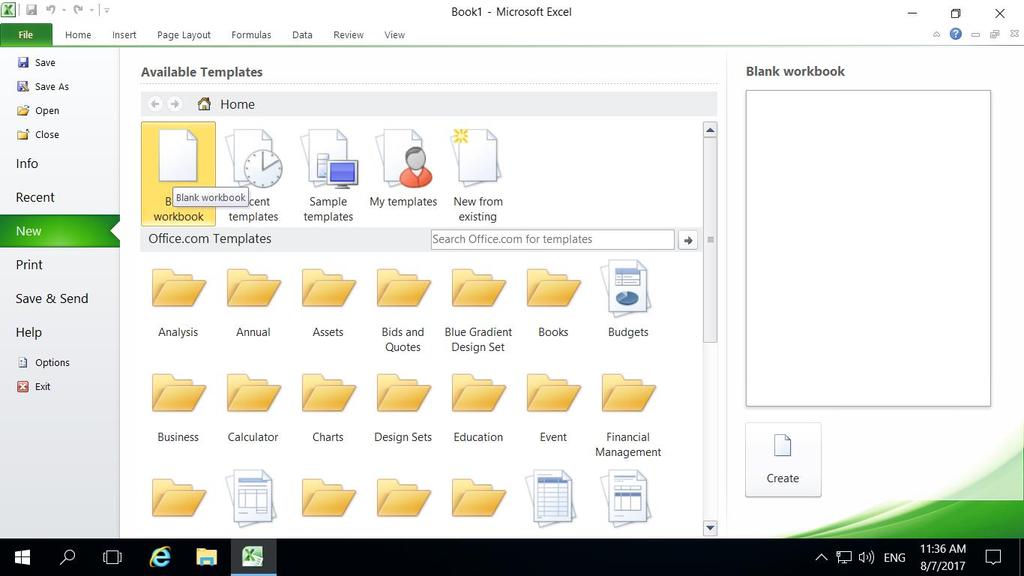
Task: Open the Annual templates folder
Action: (253, 302)
